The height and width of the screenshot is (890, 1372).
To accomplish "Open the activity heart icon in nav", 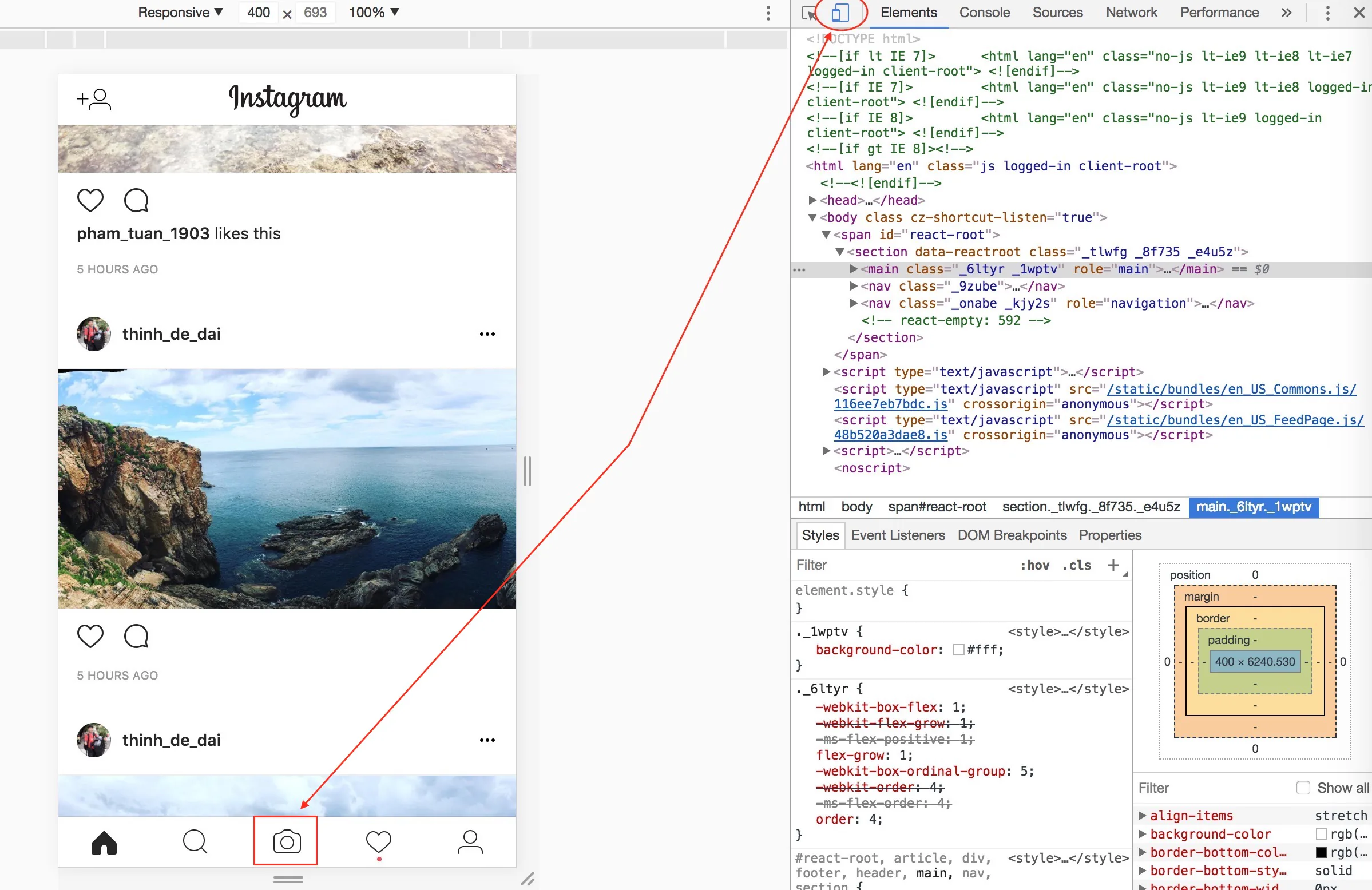I will [379, 842].
